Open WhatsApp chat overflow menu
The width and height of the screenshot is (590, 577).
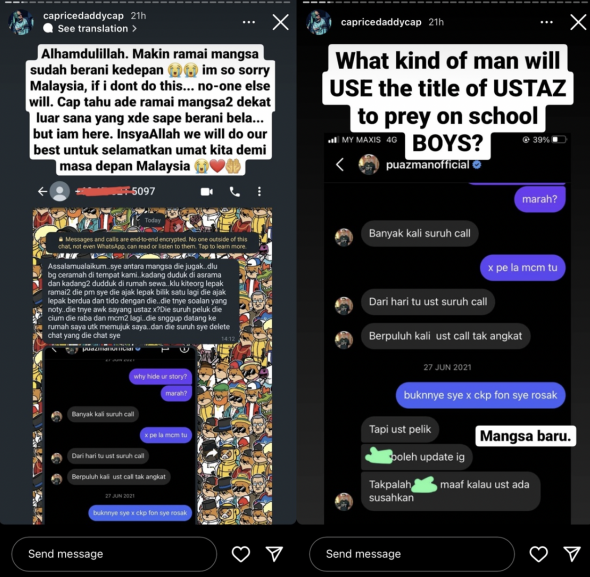[x=259, y=192]
